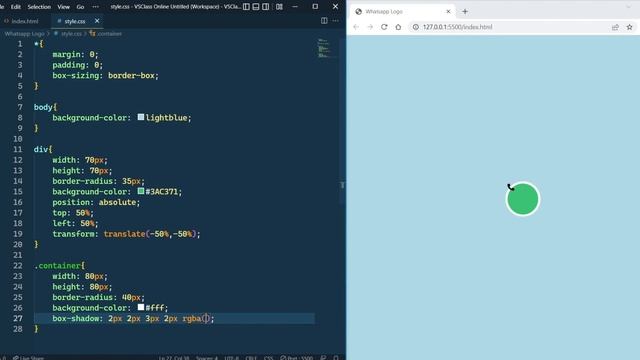Image resolution: width=640 pixels, height=360 pixels.
Task: Open #3AC371 color swatch
Action: [x=141, y=191]
